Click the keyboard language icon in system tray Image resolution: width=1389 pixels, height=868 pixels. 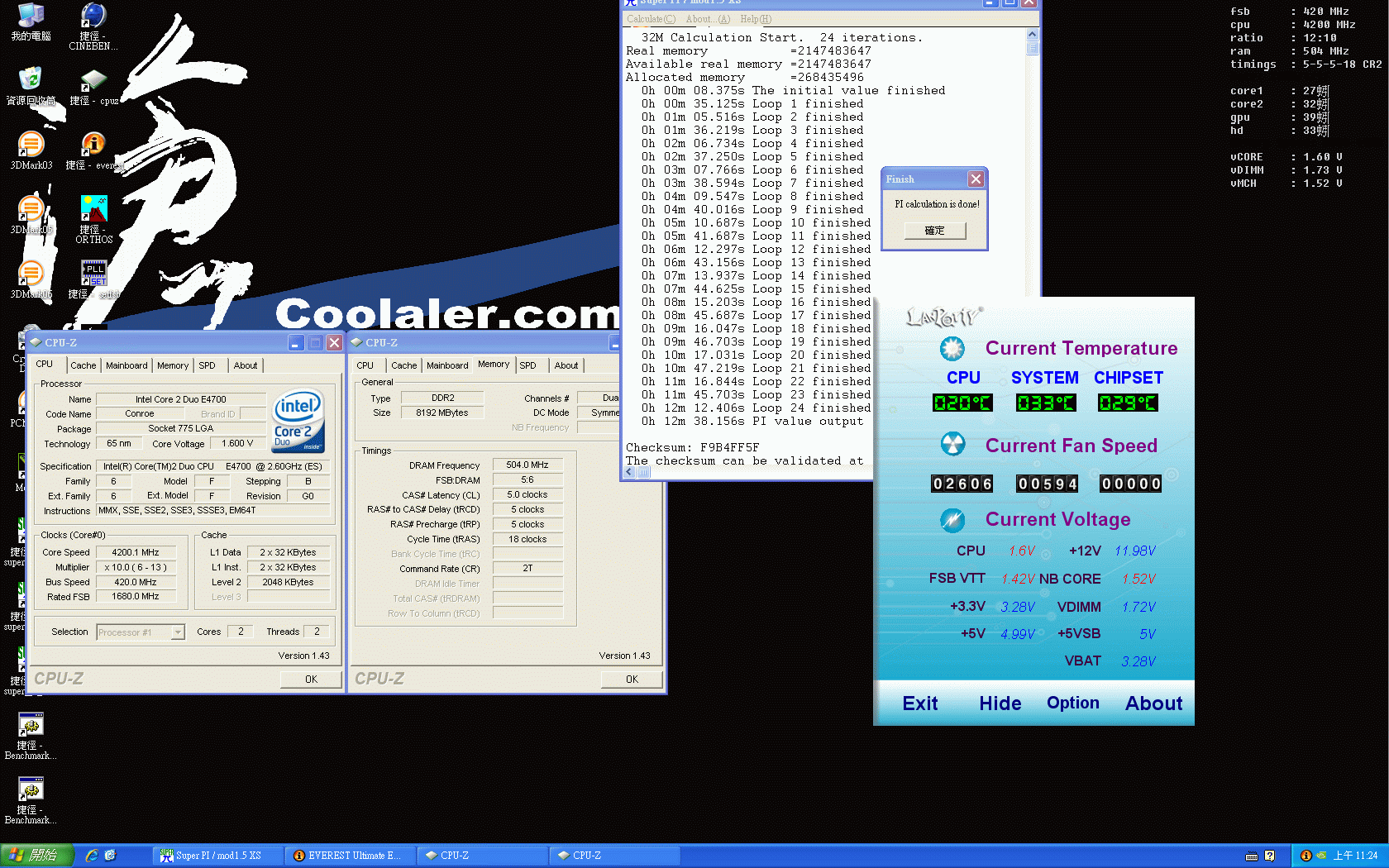click(x=1252, y=856)
